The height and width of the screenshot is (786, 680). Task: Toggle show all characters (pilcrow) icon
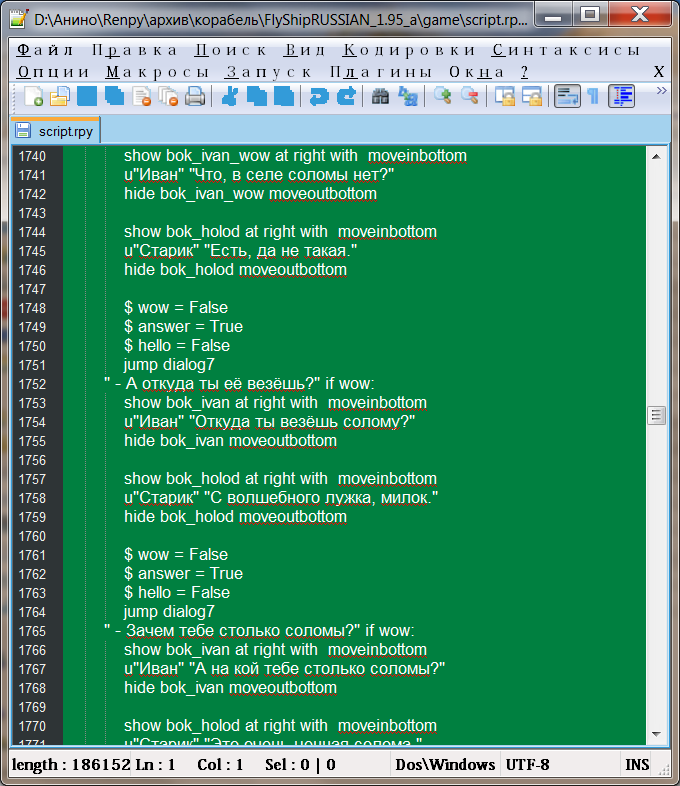click(x=594, y=96)
